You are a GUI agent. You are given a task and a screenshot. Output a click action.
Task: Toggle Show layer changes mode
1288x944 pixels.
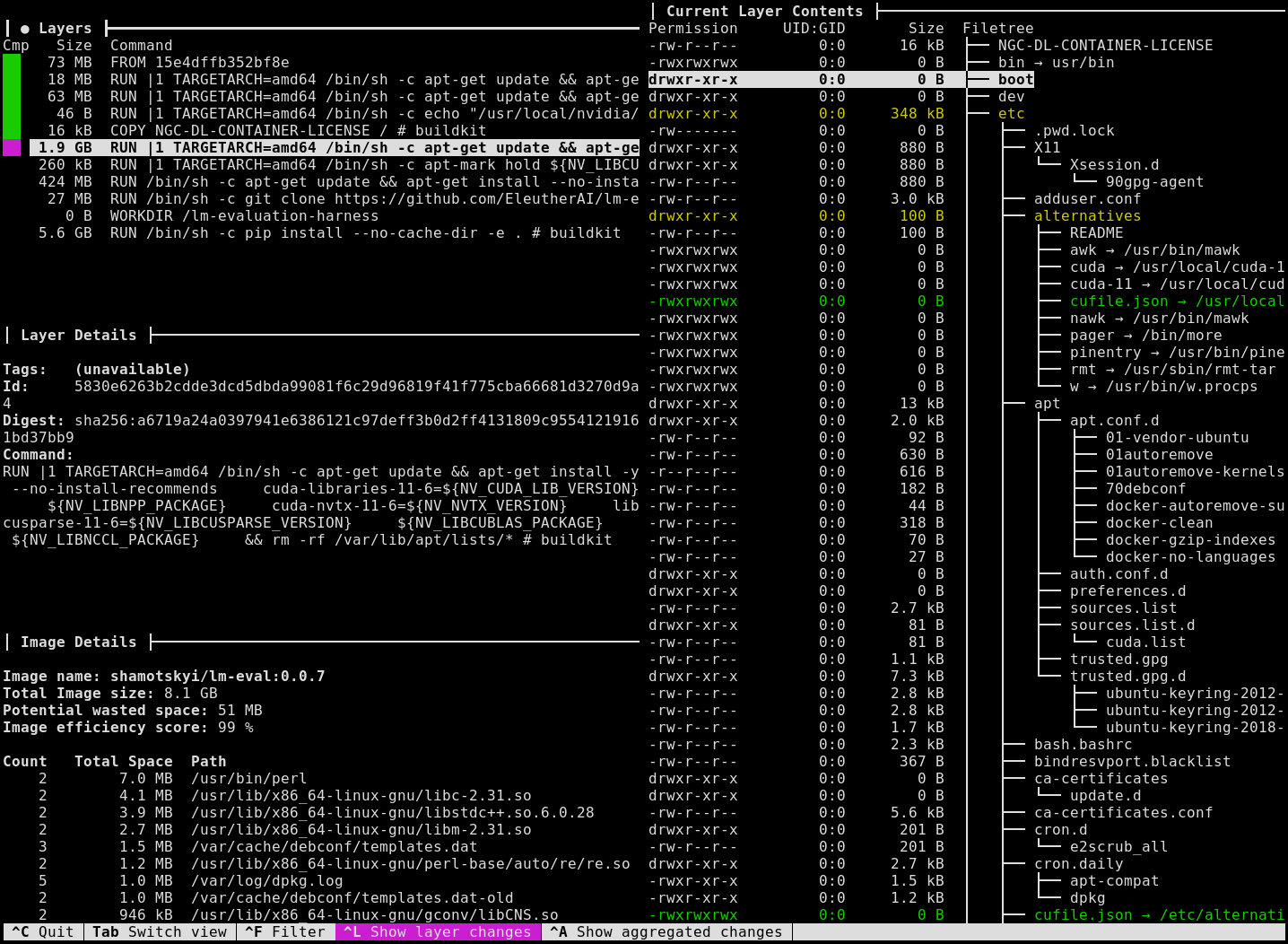438,932
